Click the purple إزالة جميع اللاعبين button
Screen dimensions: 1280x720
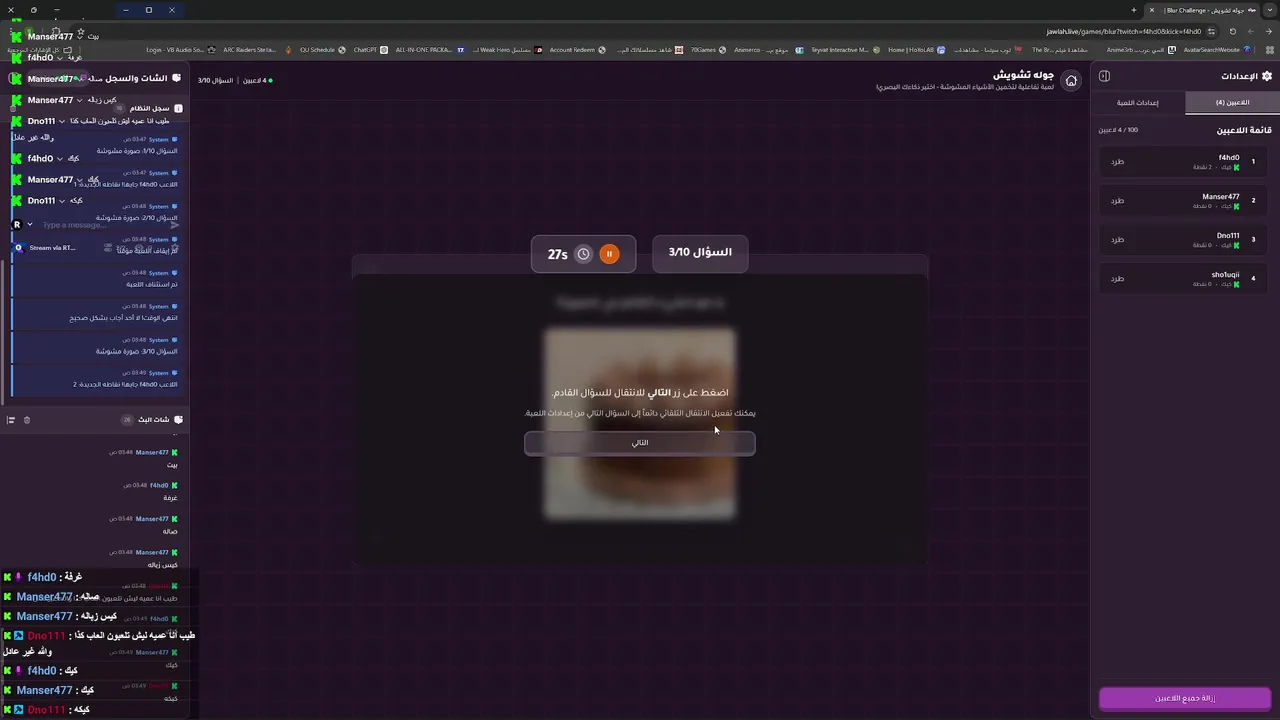(1185, 698)
